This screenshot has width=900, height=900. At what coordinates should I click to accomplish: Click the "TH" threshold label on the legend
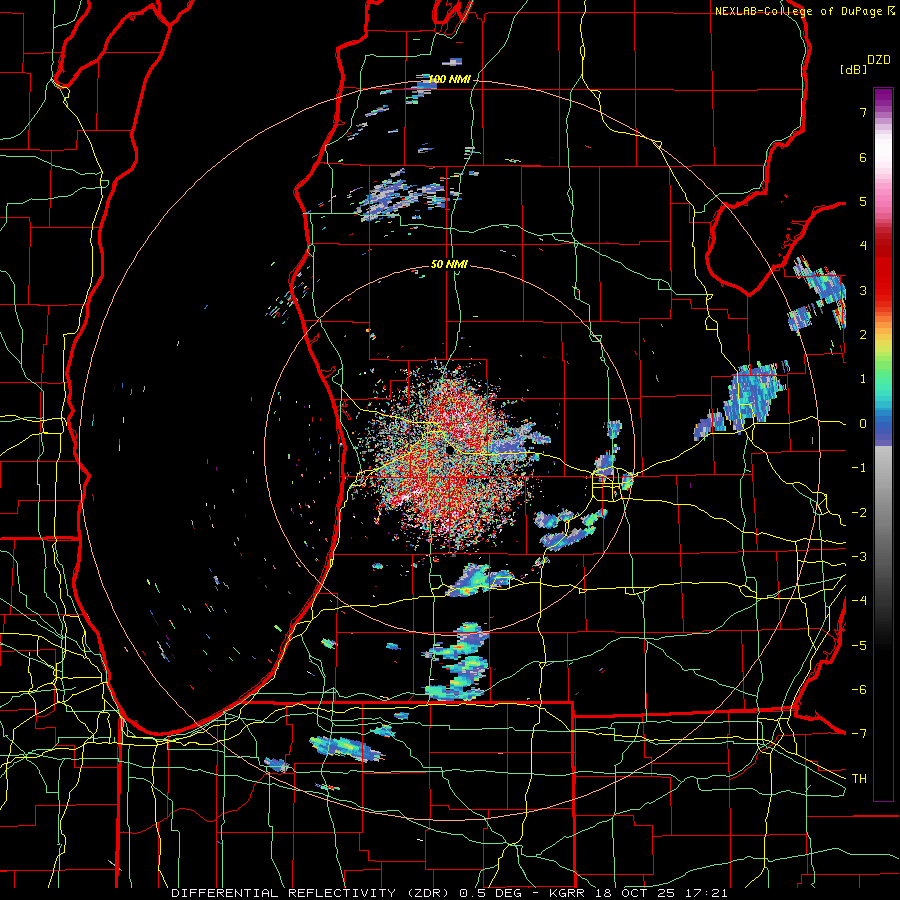(860, 779)
